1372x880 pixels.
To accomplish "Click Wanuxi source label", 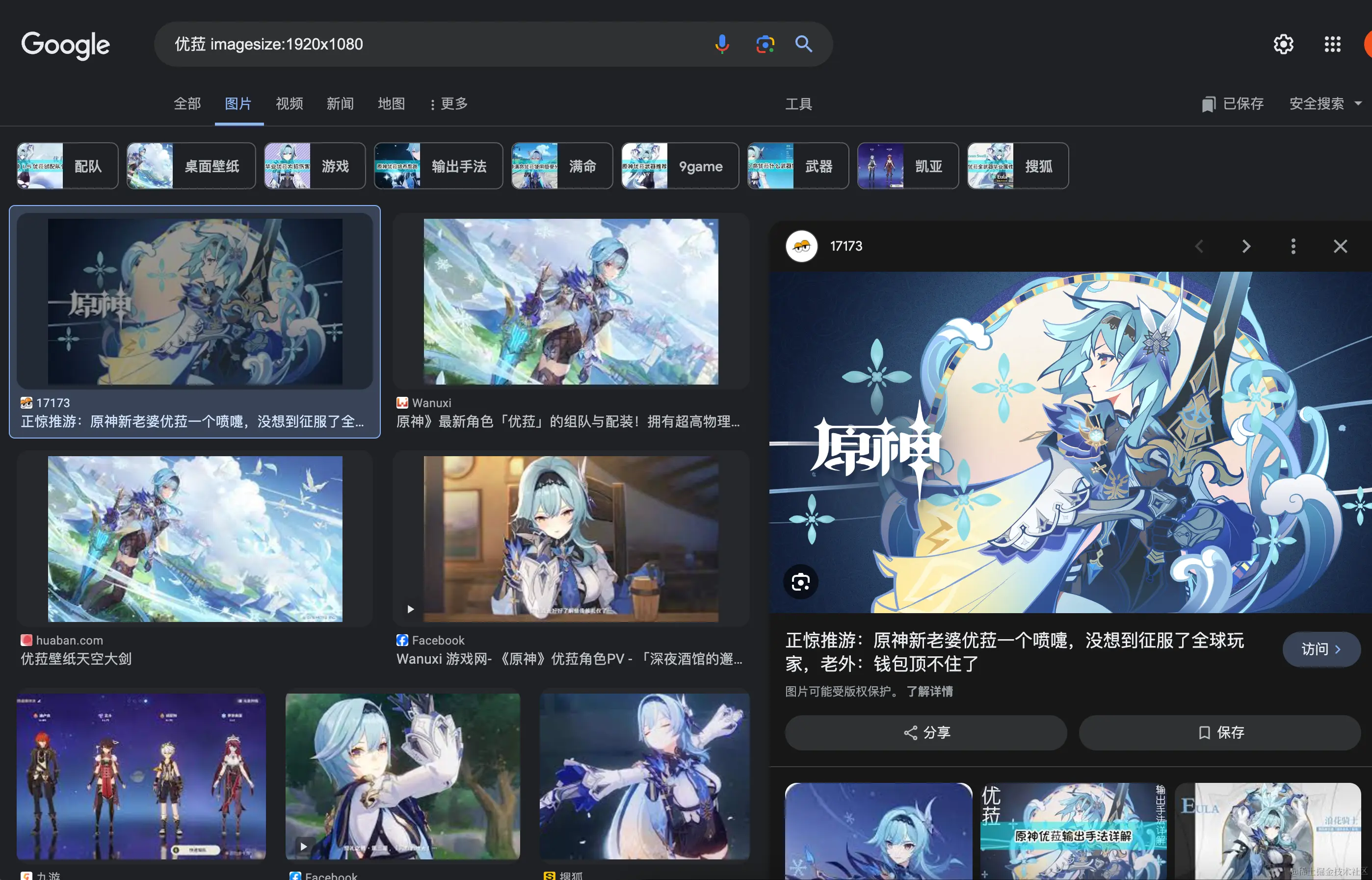I will tap(432, 403).
